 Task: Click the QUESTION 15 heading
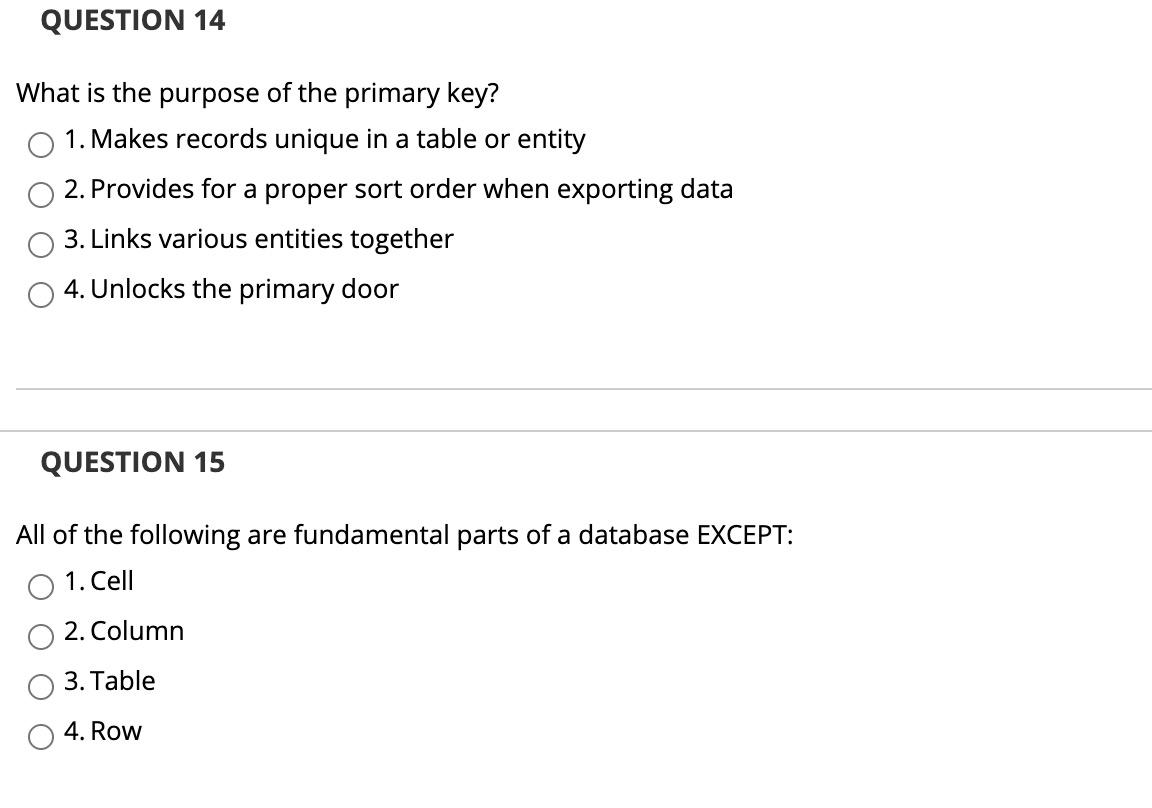[x=133, y=462]
